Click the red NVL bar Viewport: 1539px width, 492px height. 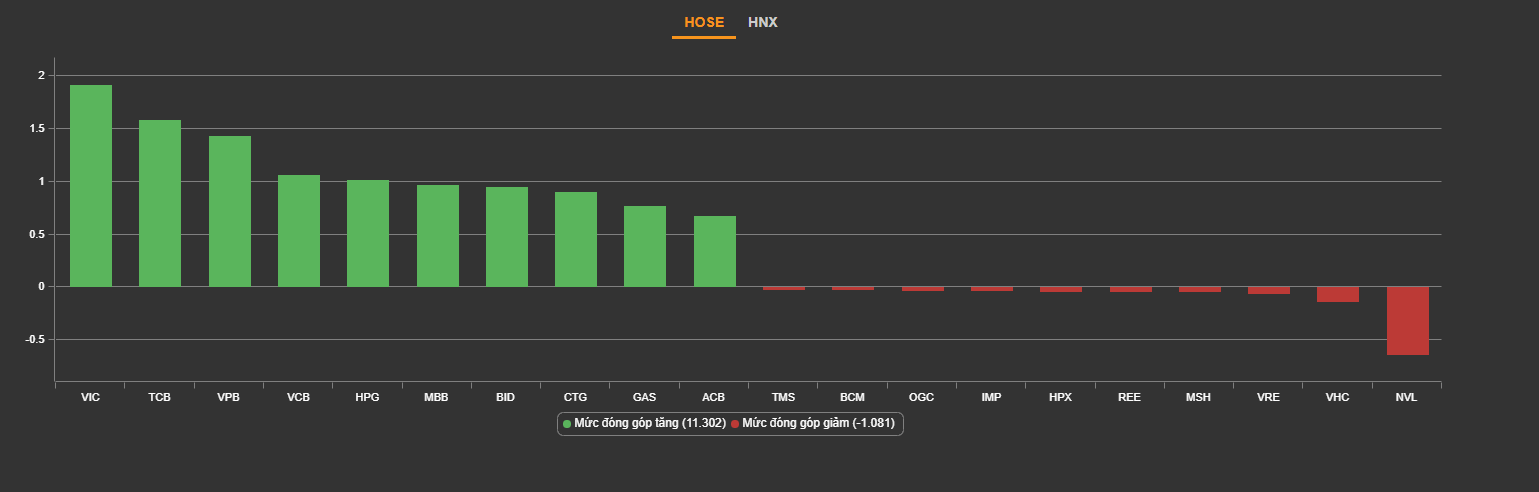coord(1408,321)
